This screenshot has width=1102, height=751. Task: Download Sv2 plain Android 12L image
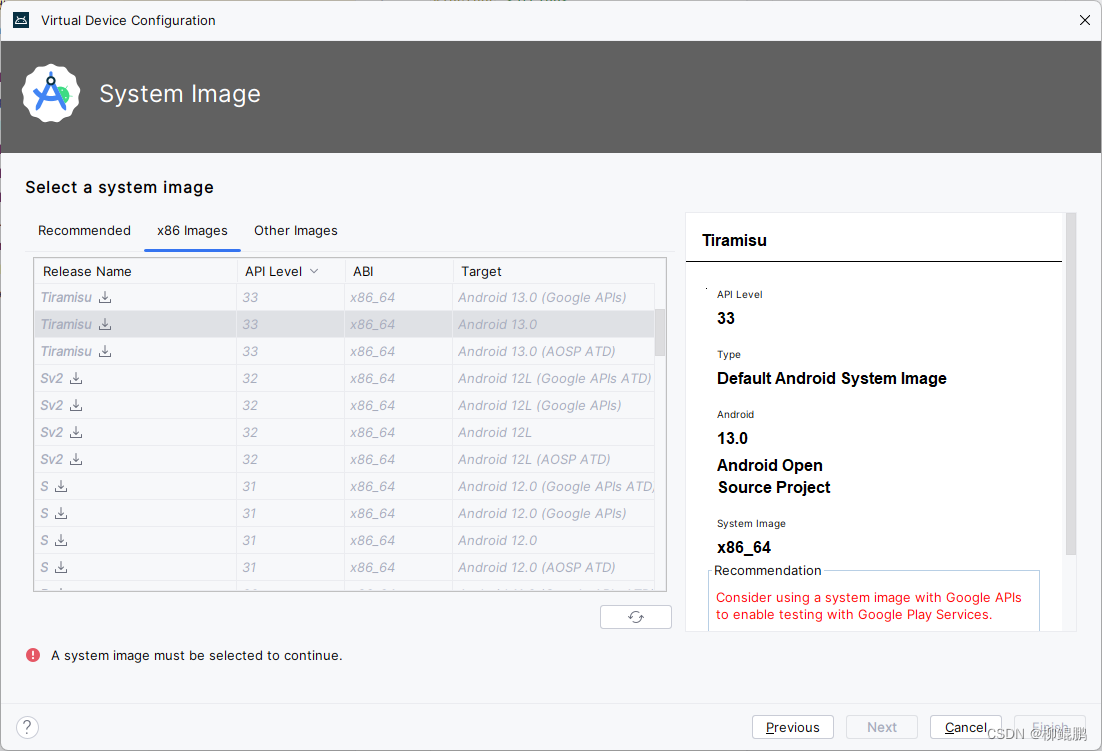point(76,432)
